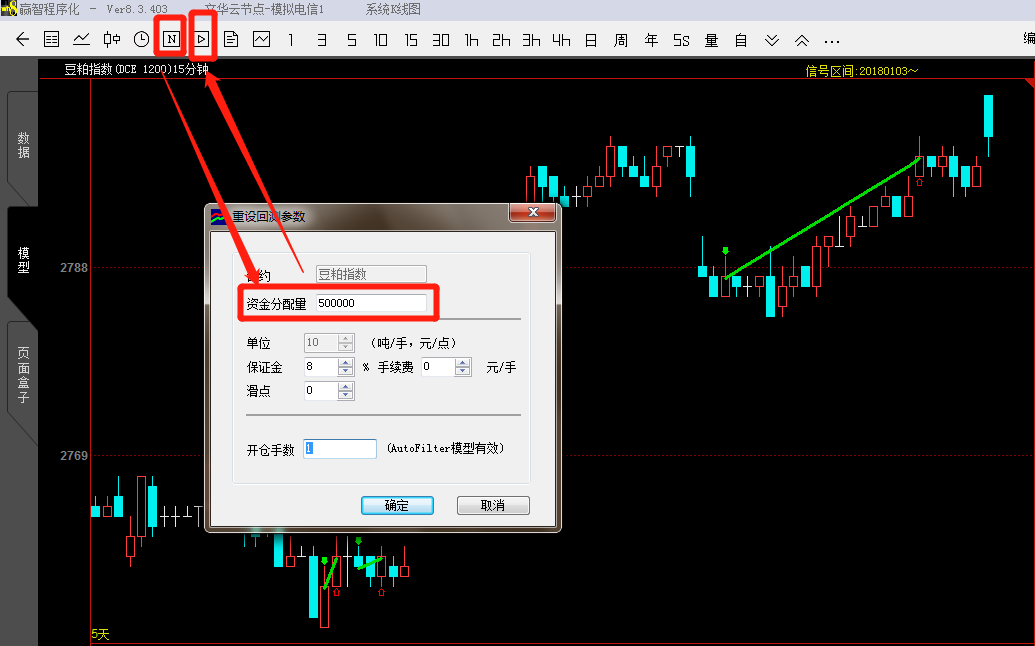Image resolution: width=1035 pixels, height=646 pixels.
Task: Switch to the time-share line chart icon
Action: 82,40
